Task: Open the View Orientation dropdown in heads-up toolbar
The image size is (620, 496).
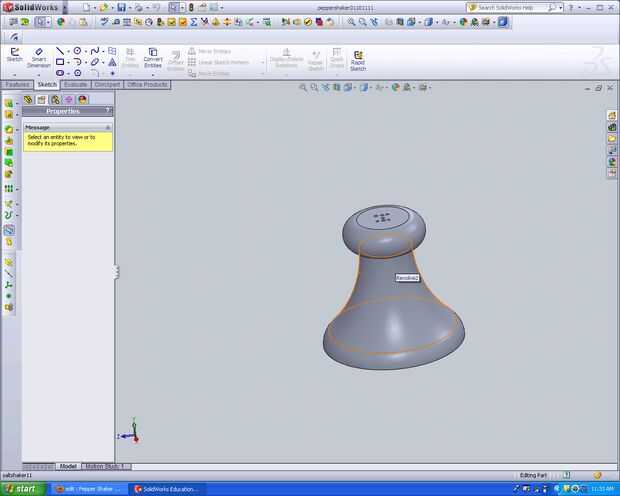Action: 354,88
